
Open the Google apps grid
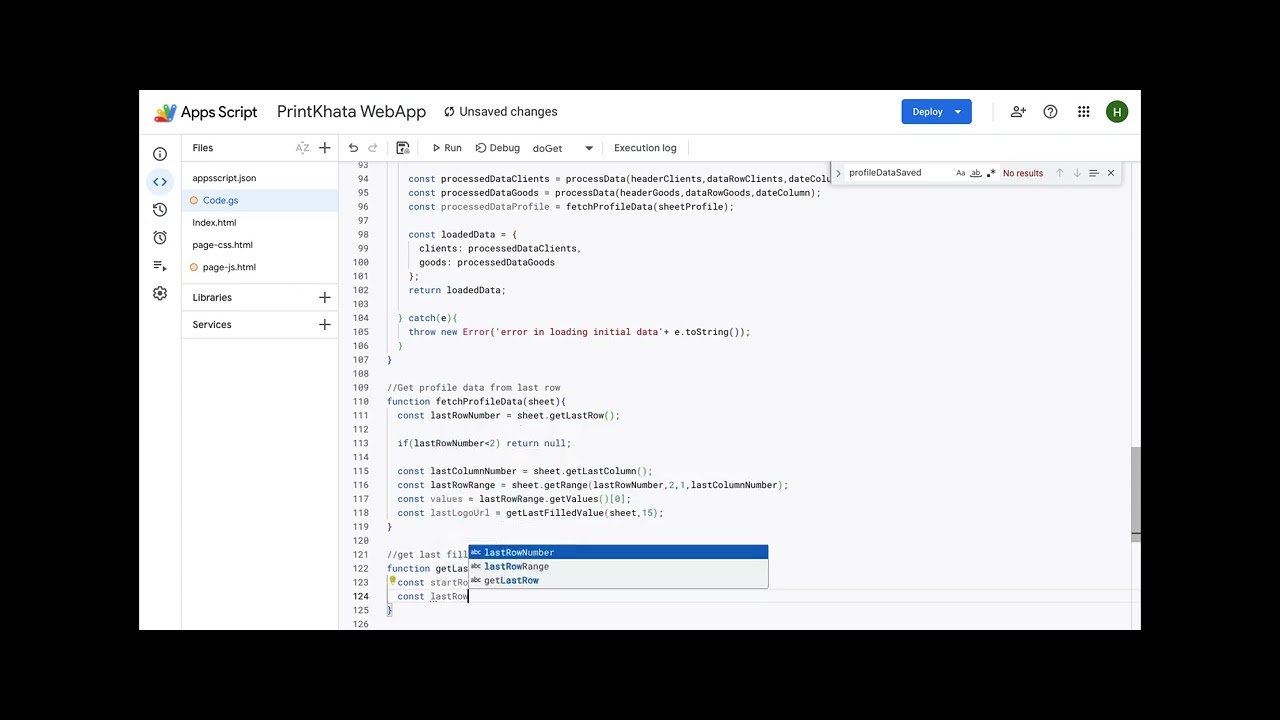pyautogui.click(x=1084, y=112)
